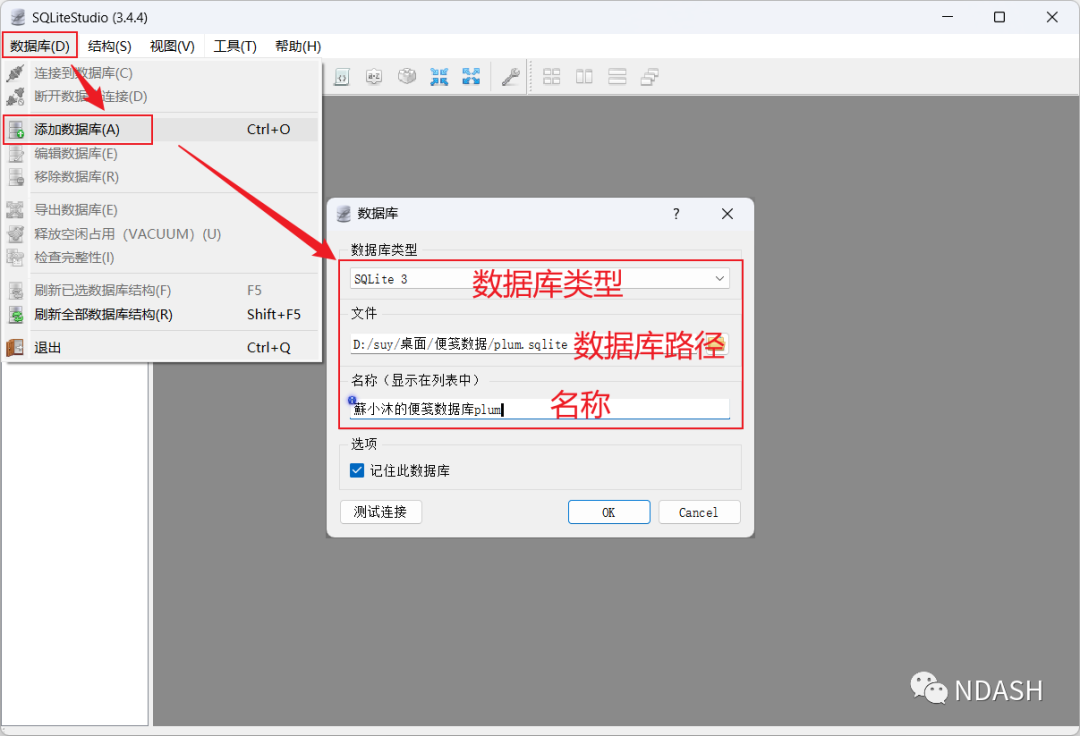Click the question mark help button in dialog
The width and height of the screenshot is (1080, 736).
click(676, 214)
